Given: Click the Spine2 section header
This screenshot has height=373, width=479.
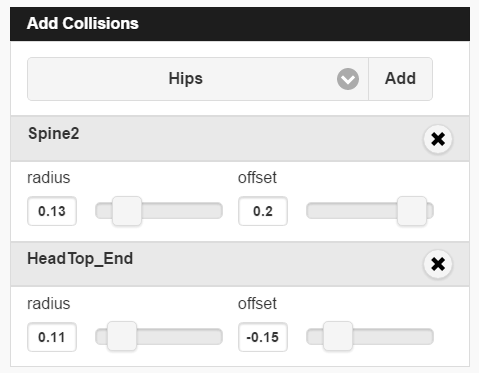Looking at the screenshot, I should [x=240, y=139].
